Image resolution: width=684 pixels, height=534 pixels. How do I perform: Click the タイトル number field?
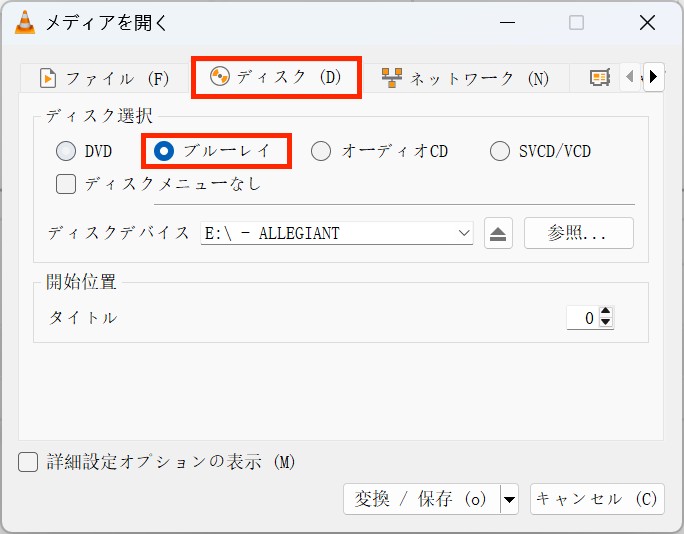point(582,318)
